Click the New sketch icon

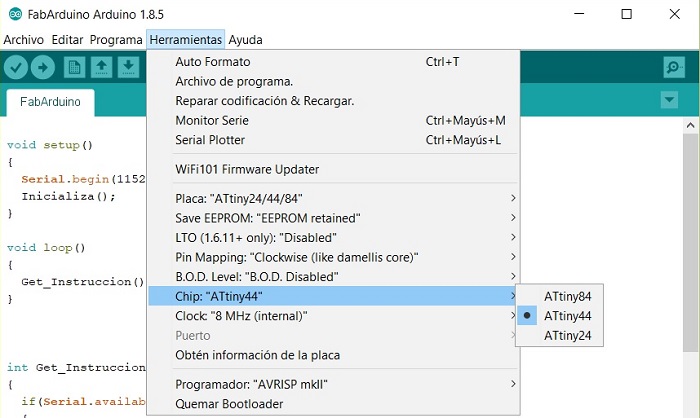click(x=74, y=67)
